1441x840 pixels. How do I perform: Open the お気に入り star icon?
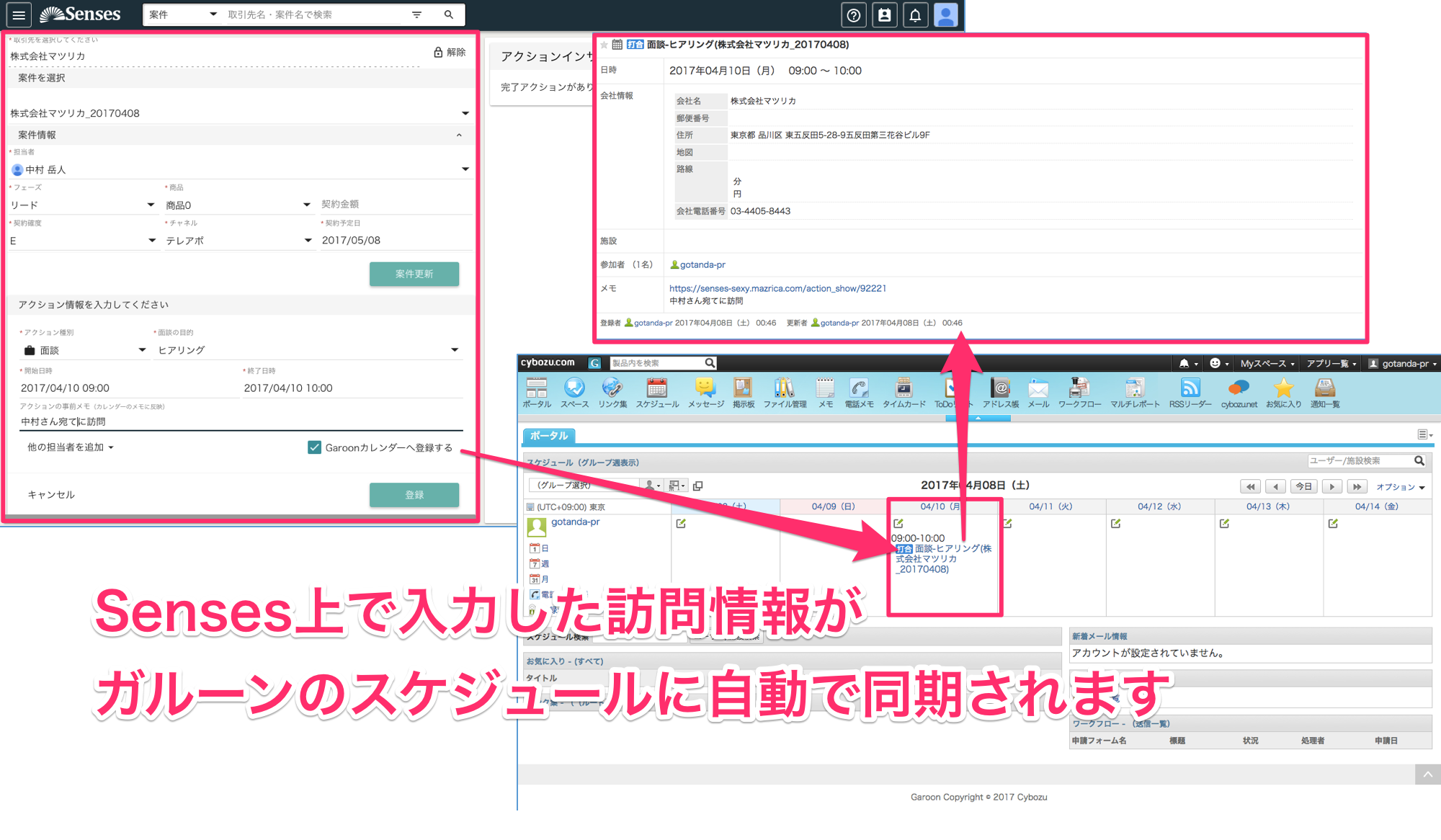pos(1283,393)
